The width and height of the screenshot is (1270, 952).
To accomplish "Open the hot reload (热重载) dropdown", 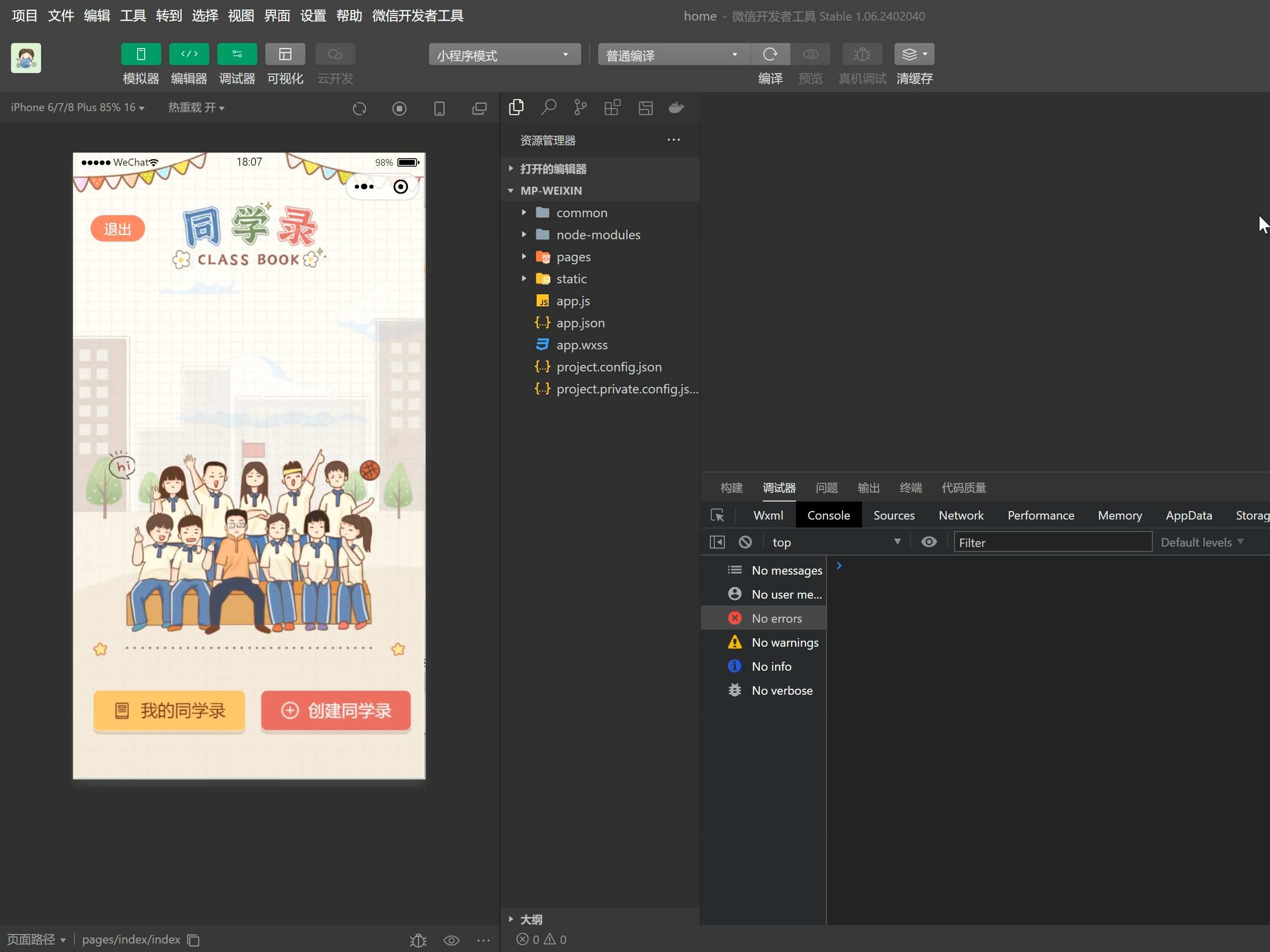I will (196, 108).
